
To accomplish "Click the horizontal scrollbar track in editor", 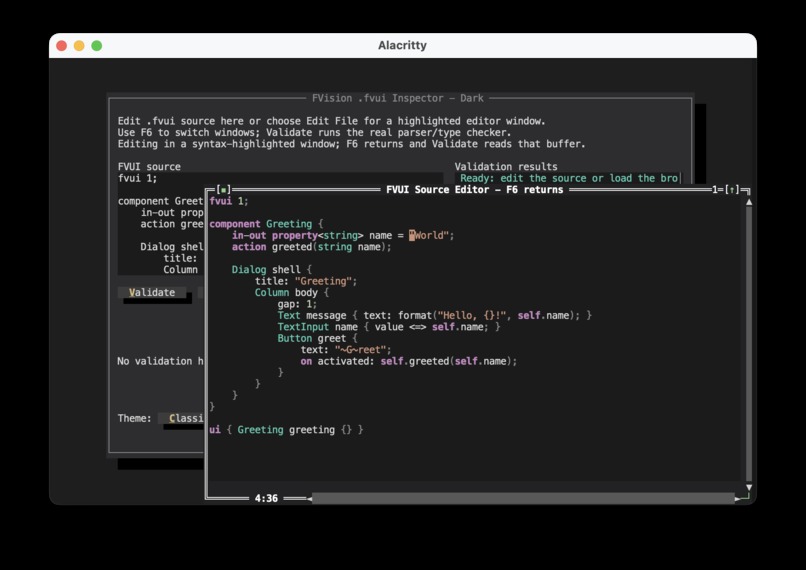I will tap(523, 499).
